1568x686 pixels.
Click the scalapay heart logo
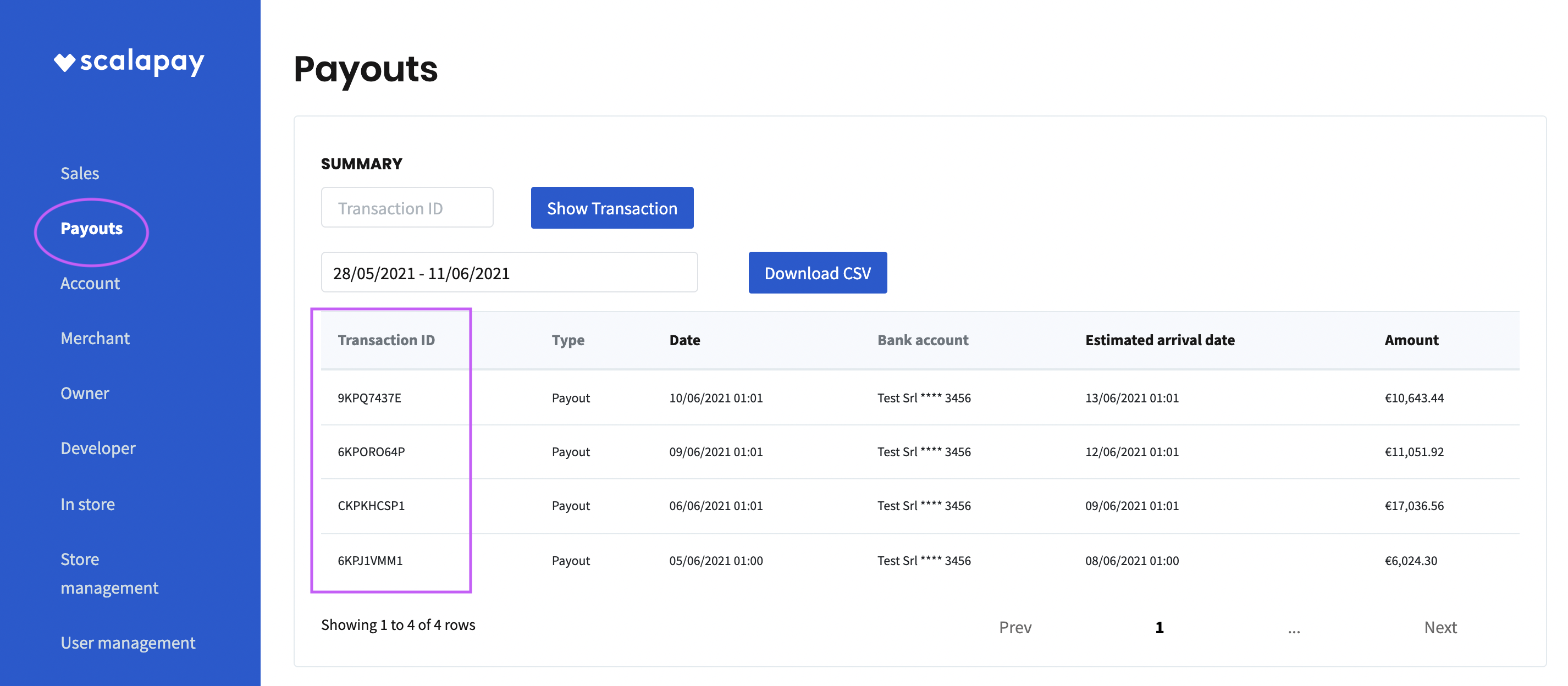(x=64, y=62)
